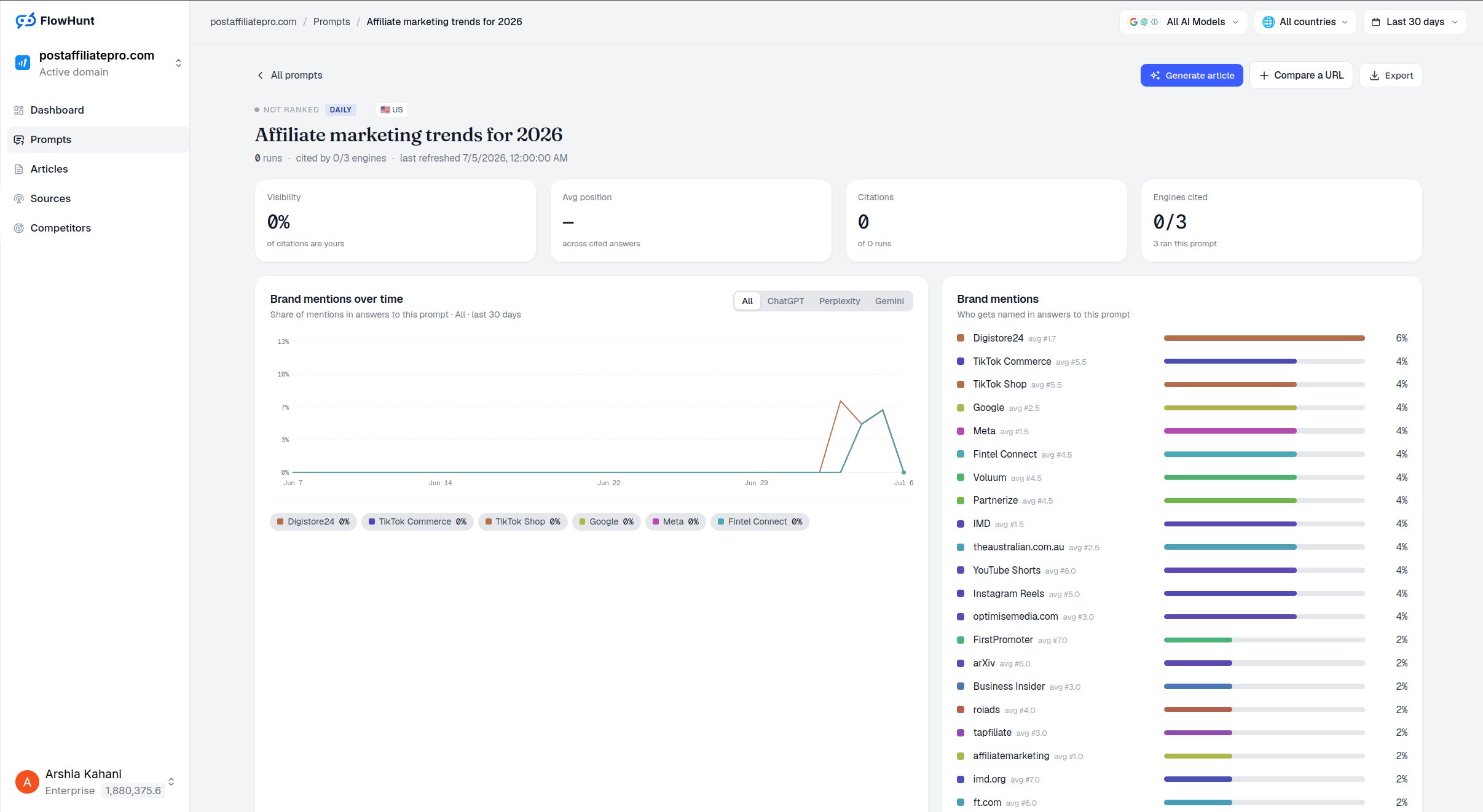This screenshot has width=1483, height=812.
Task: Click the Arshia Kahani avatar circle
Action: coord(27,782)
